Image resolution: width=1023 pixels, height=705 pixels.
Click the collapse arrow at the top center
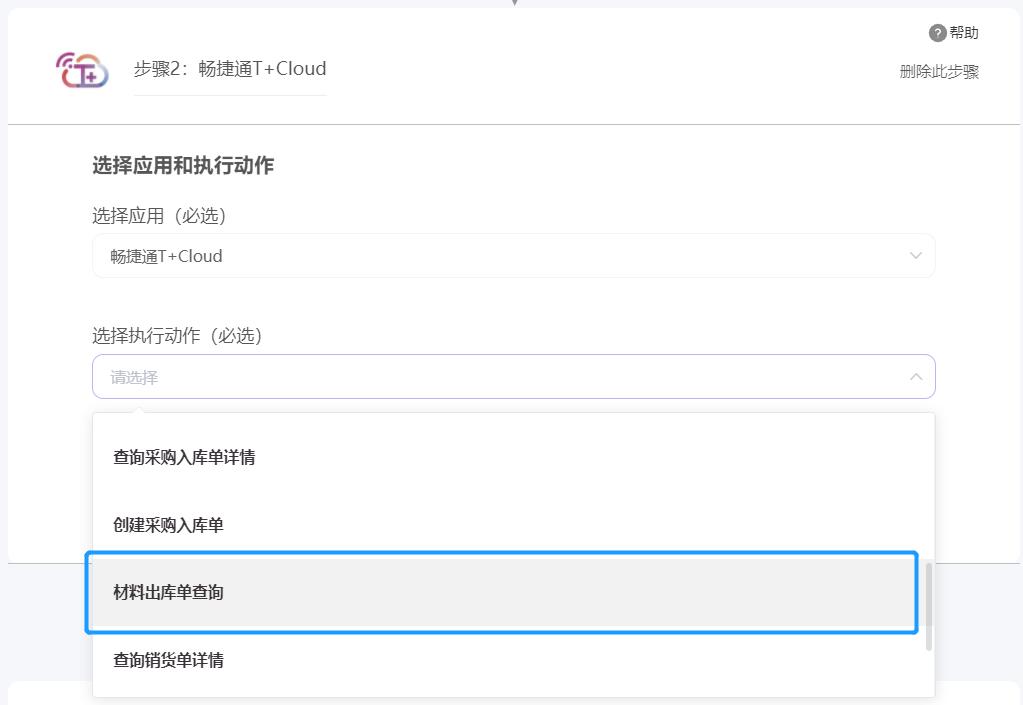(514, 5)
